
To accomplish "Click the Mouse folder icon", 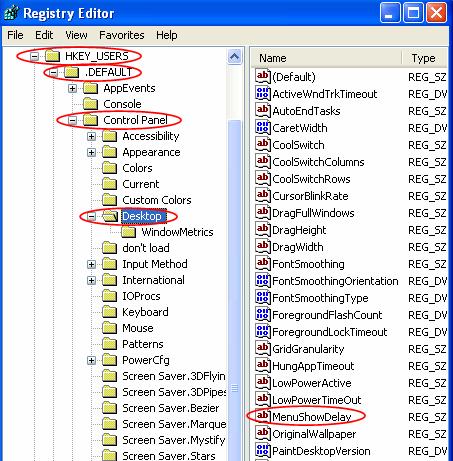I will pos(109,328).
